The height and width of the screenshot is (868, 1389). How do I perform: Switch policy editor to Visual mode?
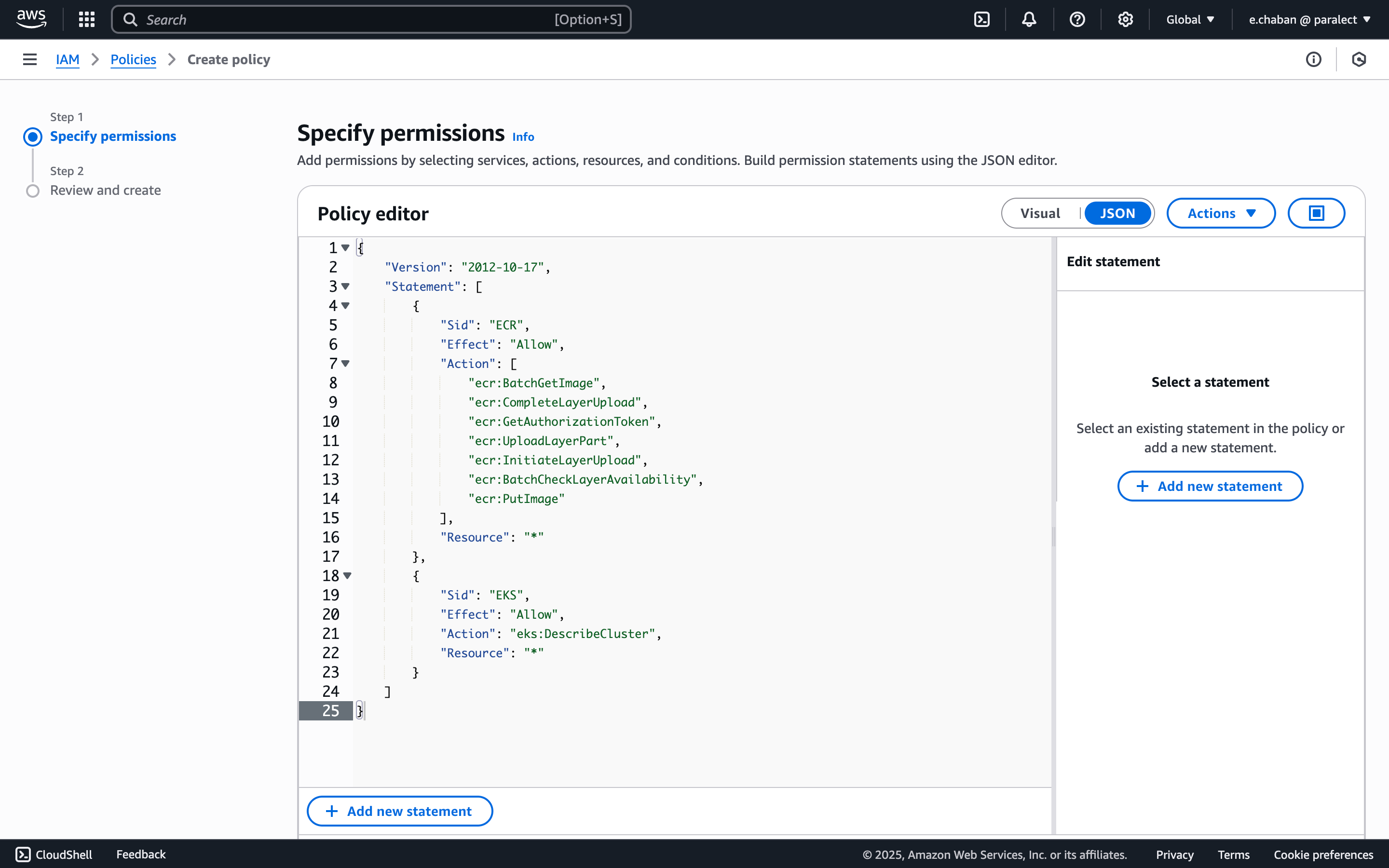click(1040, 213)
